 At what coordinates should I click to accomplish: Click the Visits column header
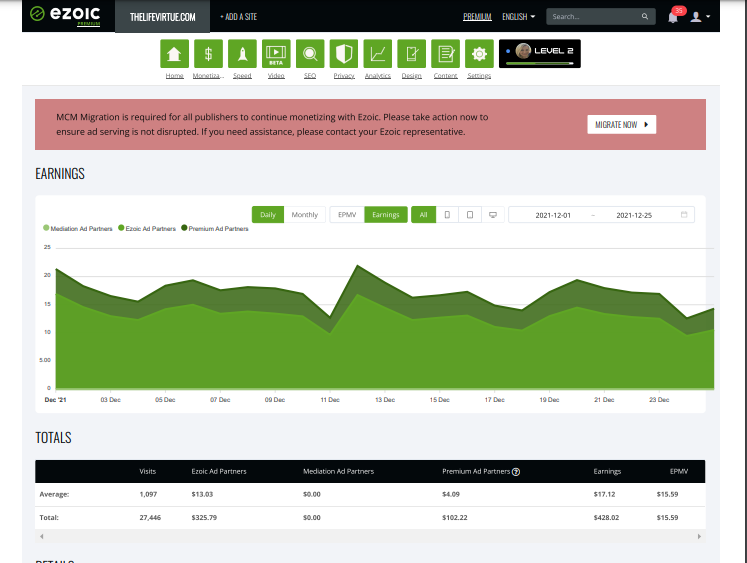pyautogui.click(x=148, y=472)
